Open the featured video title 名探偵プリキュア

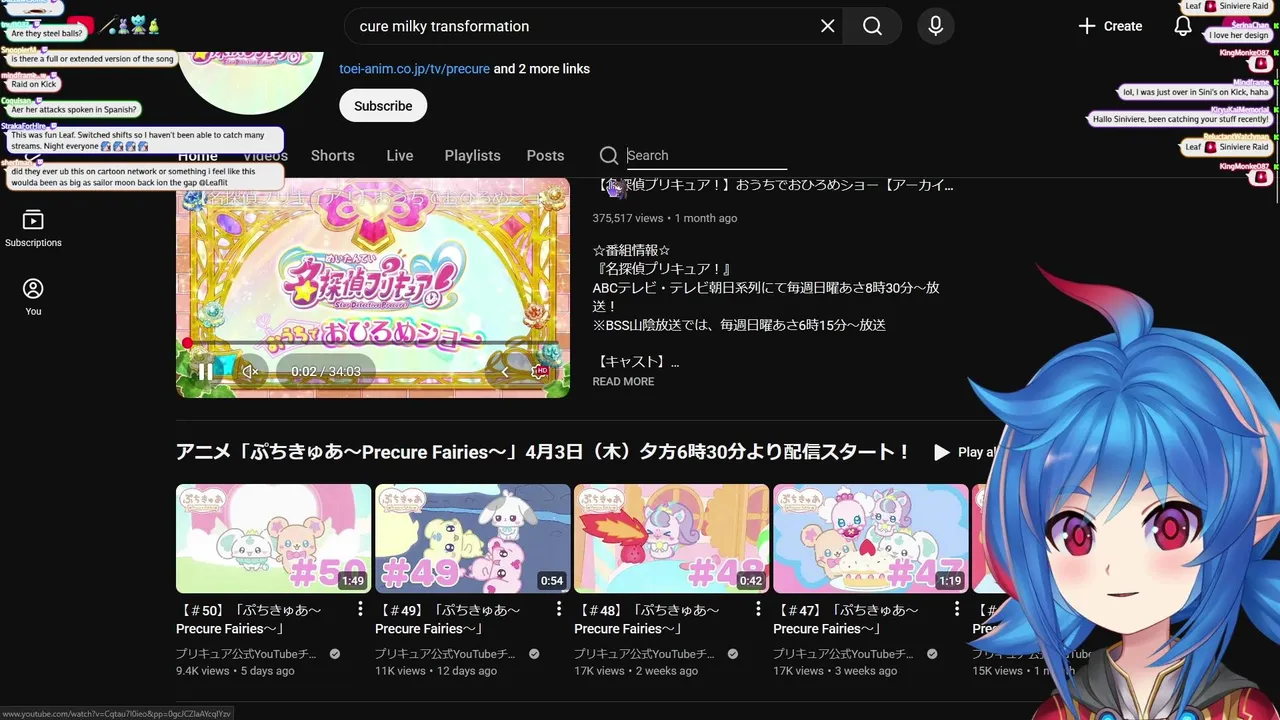[775, 185]
